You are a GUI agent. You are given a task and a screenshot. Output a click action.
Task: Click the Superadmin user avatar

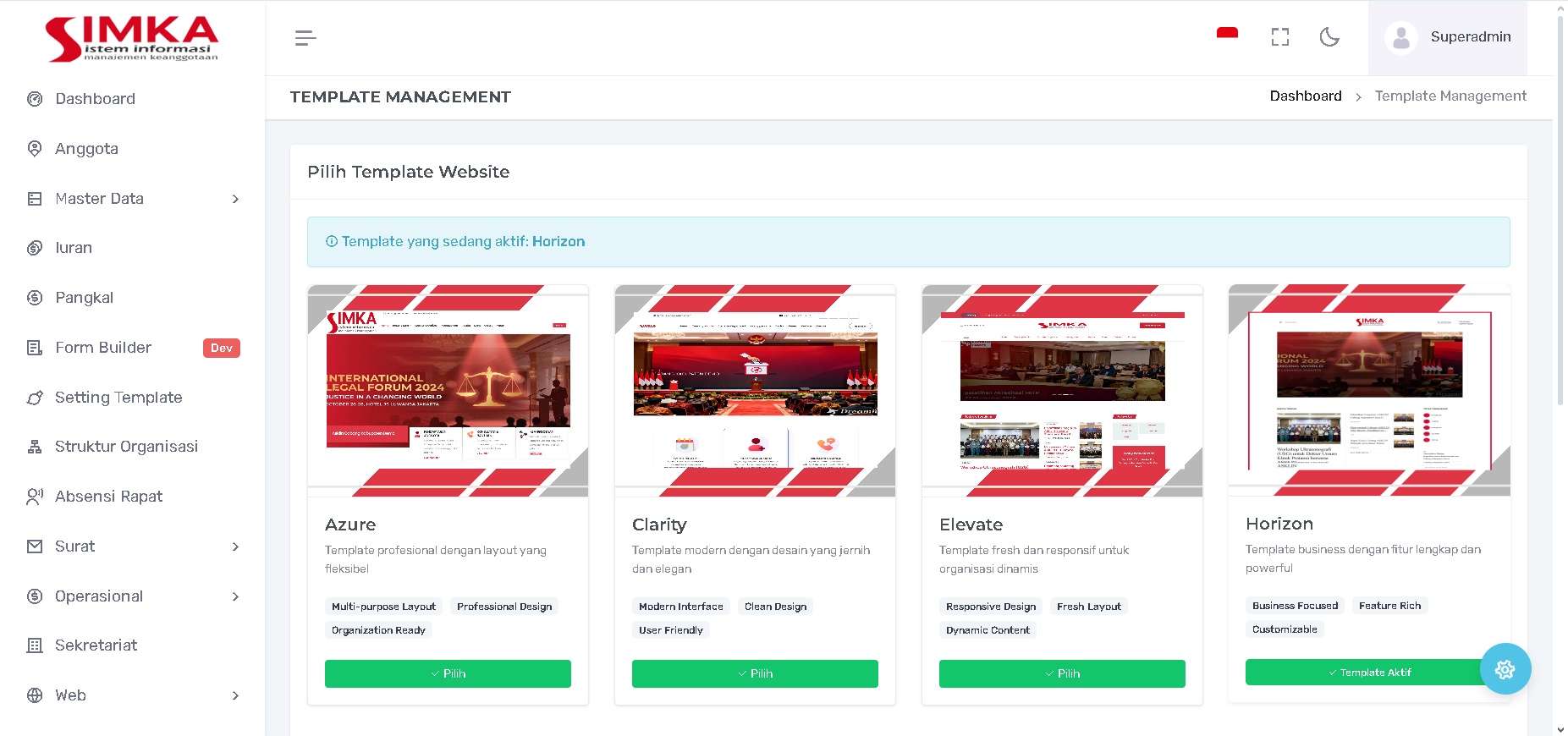click(x=1401, y=38)
